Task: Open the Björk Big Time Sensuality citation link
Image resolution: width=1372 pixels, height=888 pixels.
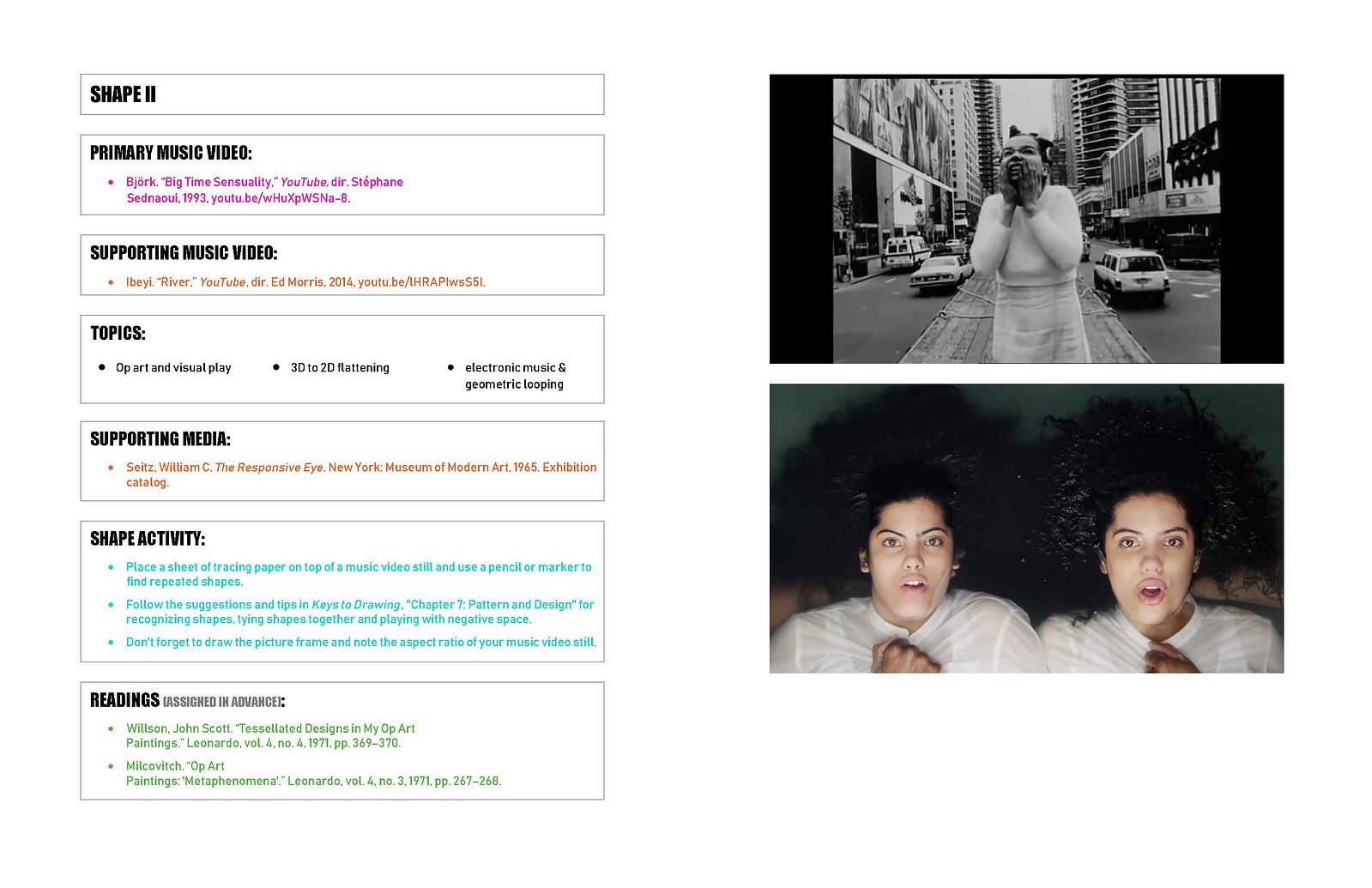Action: (x=264, y=190)
